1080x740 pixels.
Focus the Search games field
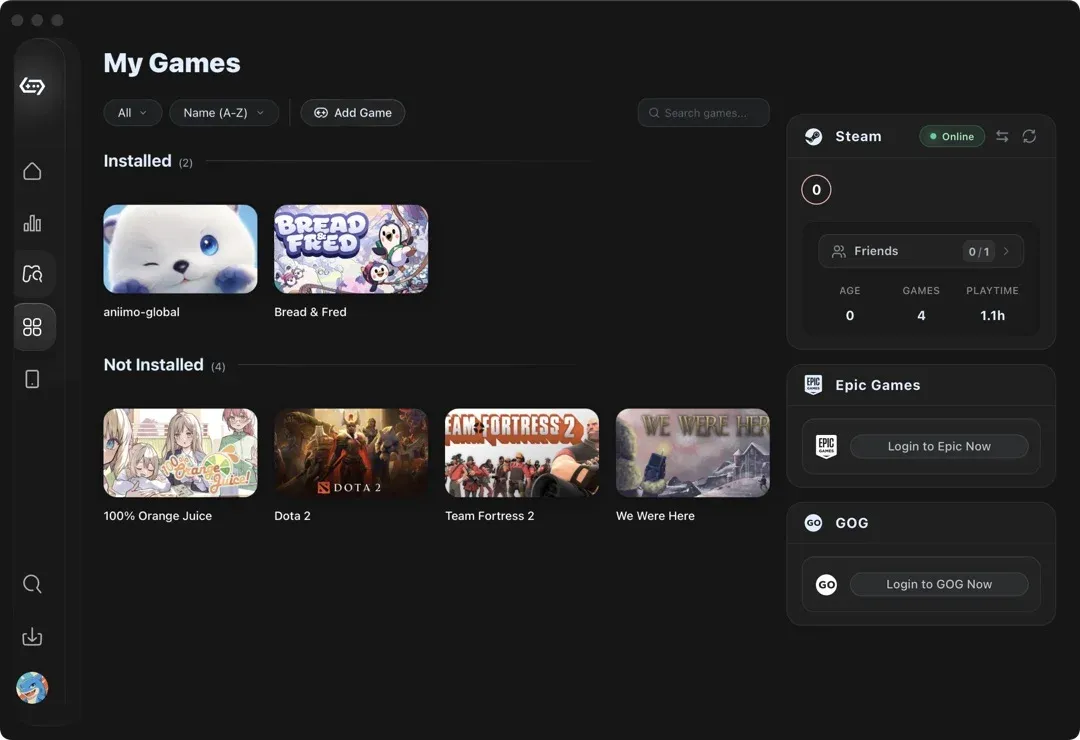point(703,113)
